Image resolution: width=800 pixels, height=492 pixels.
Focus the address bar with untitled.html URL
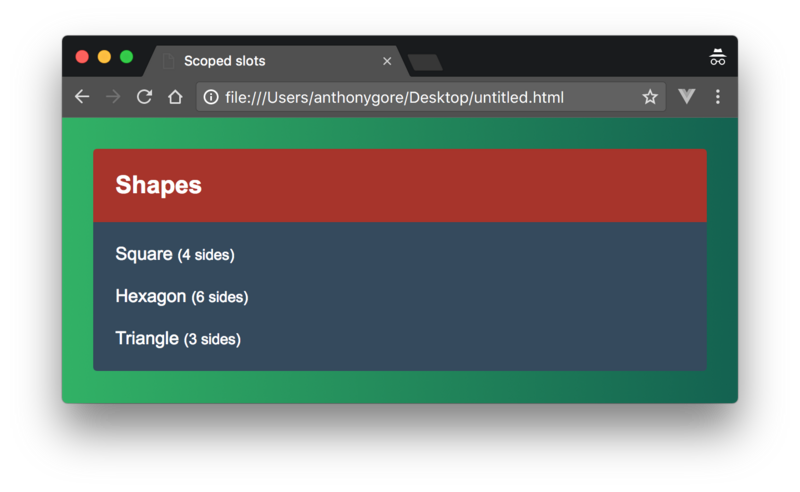tap(420, 97)
